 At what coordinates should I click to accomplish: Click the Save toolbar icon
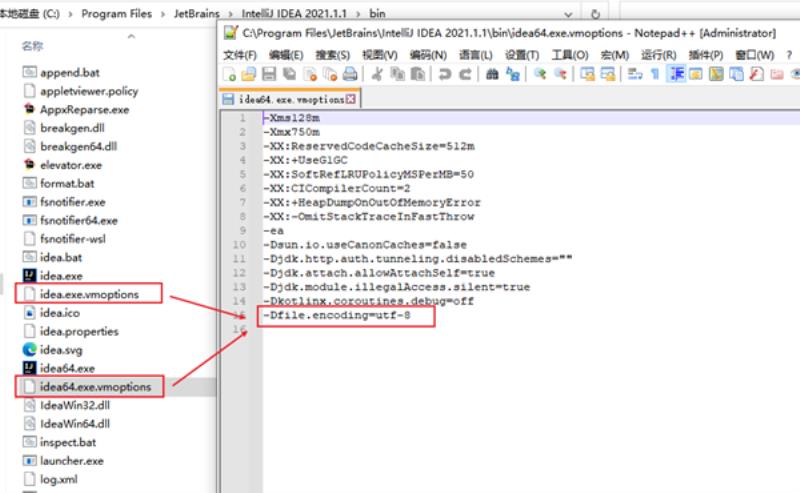269,74
